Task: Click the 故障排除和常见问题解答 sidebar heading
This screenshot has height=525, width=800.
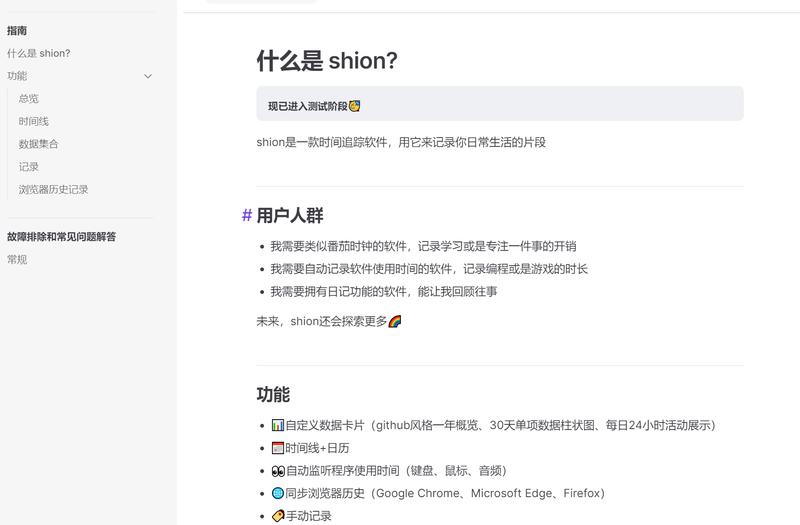Action: pyautogui.click(x=62, y=237)
